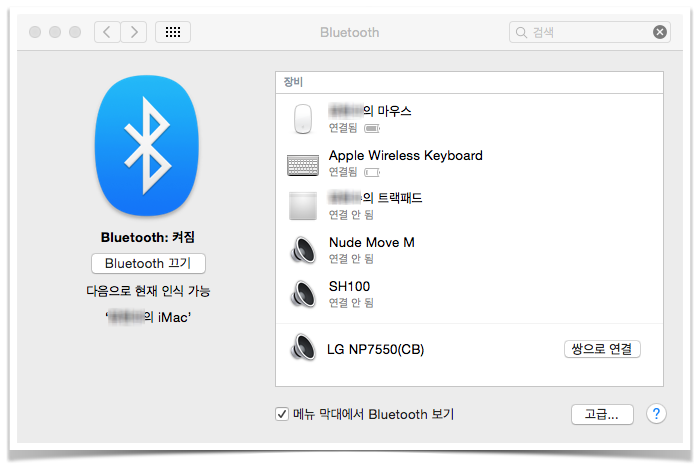Click '연결 안 됨' status under Nude Move M
Viewport: 700px width, 471px height.
pos(351,259)
